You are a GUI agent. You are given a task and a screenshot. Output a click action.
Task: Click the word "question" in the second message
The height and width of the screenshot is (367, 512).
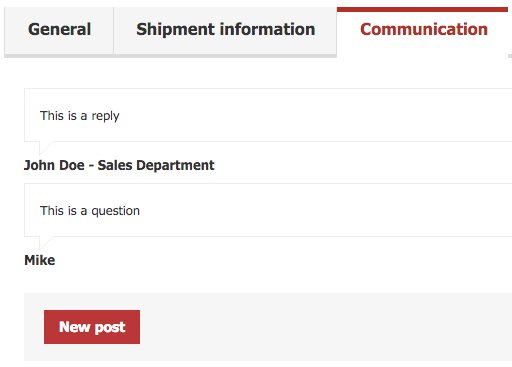[x=115, y=212]
